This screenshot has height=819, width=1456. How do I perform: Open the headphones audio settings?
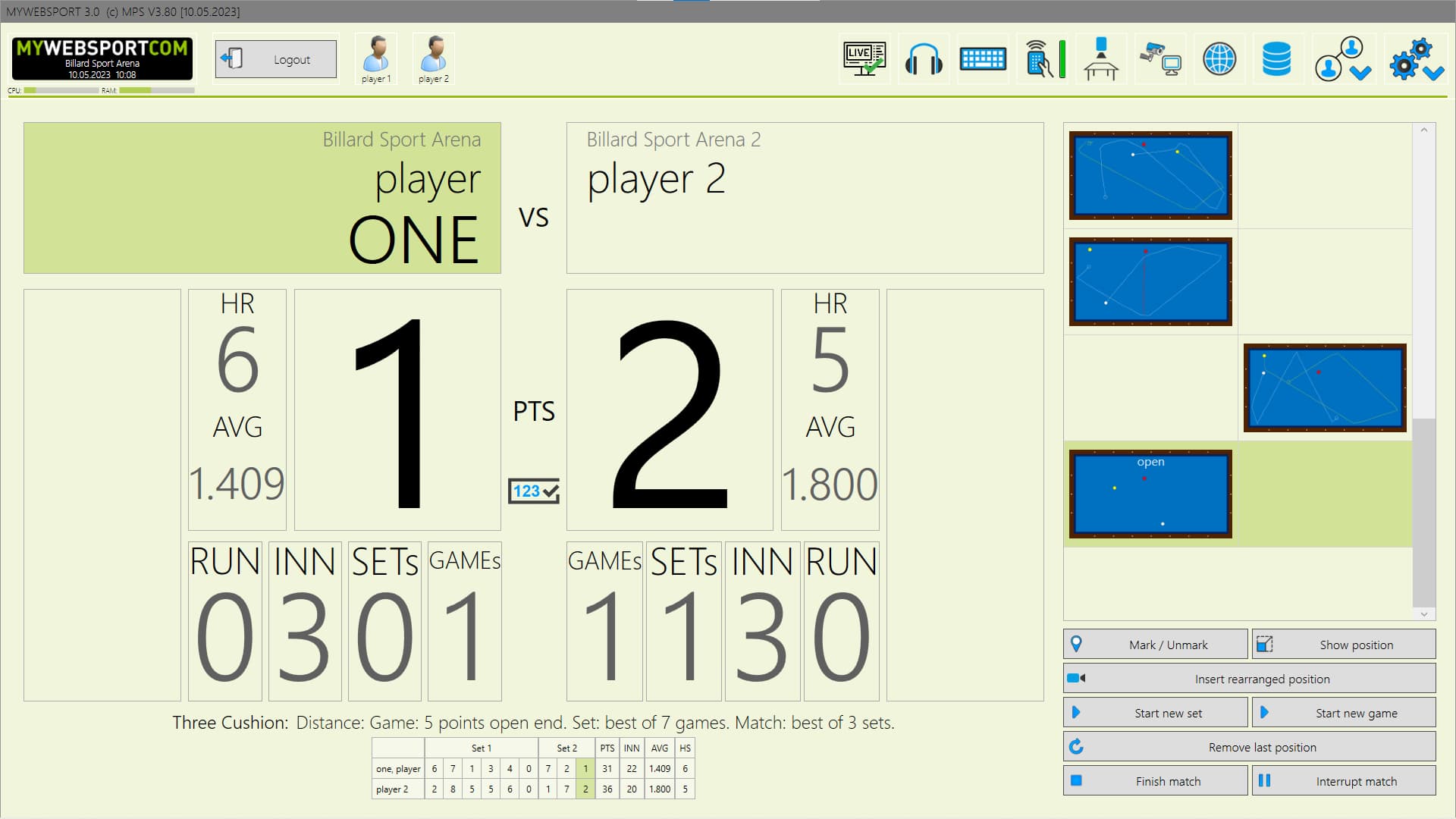tap(924, 59)
